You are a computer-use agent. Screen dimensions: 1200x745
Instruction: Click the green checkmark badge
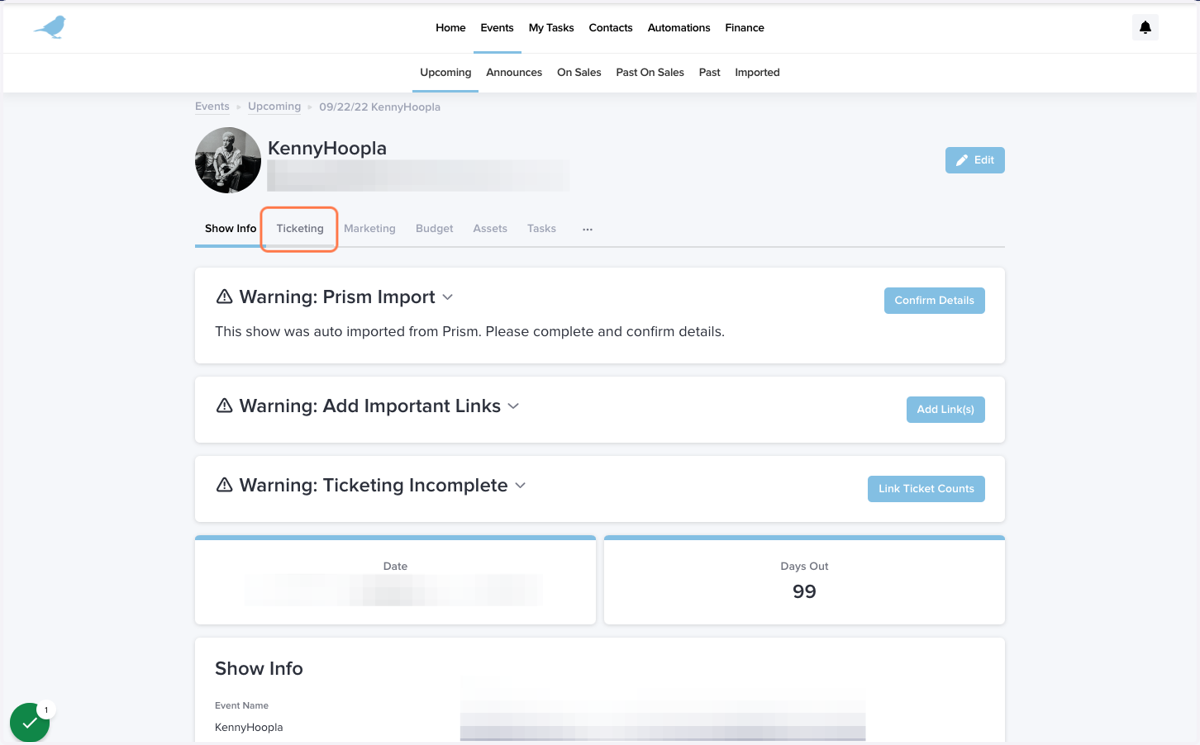point(30,722)
